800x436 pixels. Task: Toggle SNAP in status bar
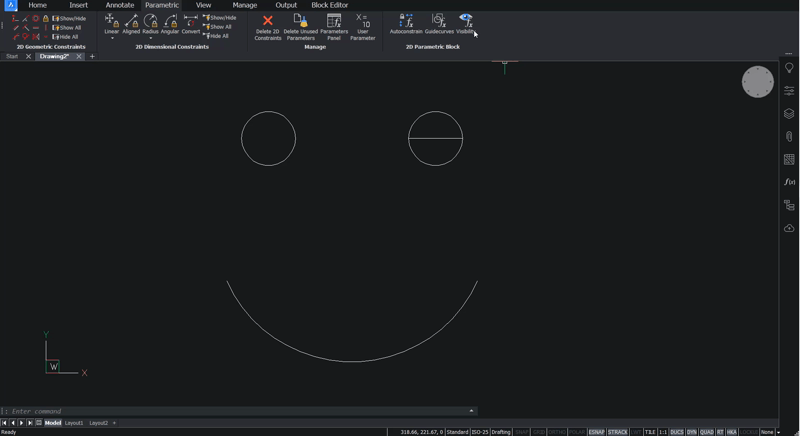(x=522, y=432)
